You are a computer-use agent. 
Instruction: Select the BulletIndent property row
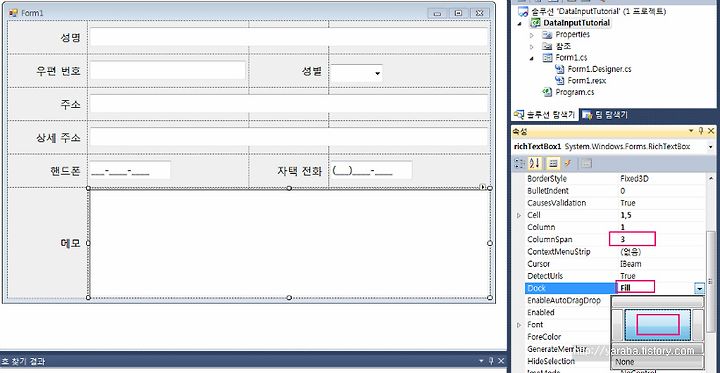(615, 191)
